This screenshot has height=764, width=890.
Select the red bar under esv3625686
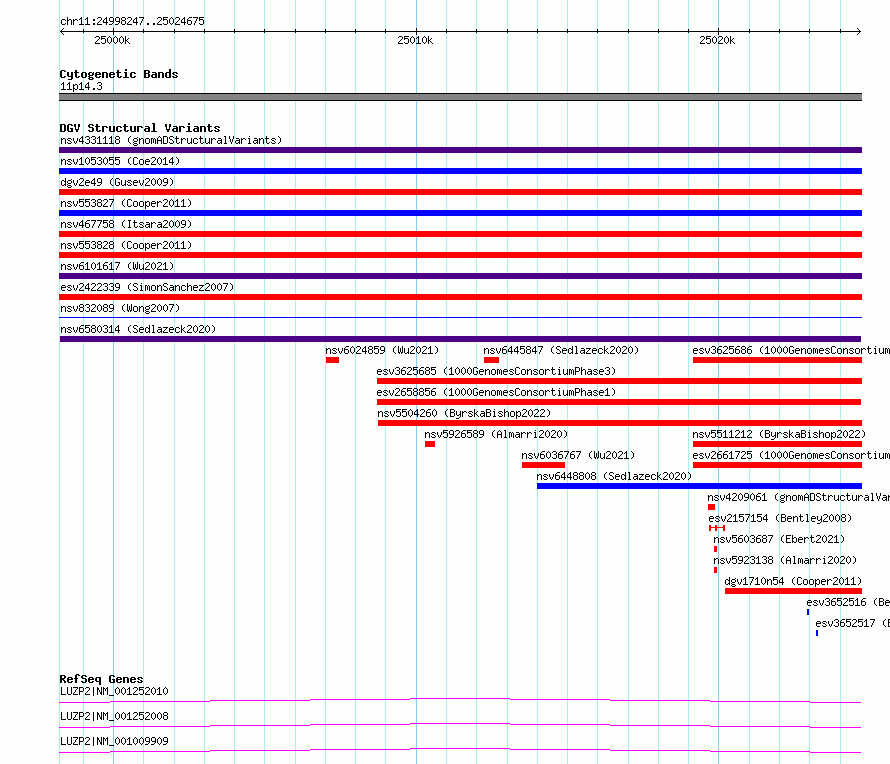click(x=778, y=360)
